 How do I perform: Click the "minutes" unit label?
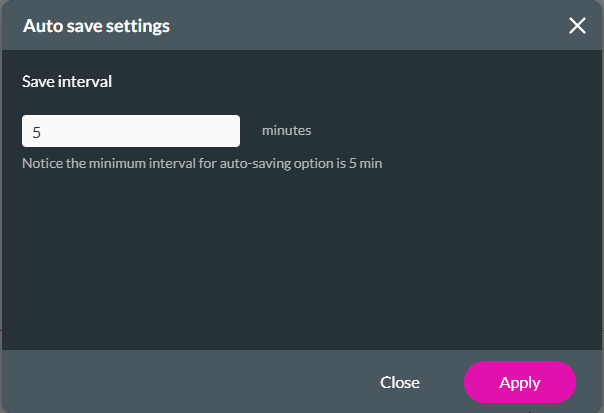point(287,131)
